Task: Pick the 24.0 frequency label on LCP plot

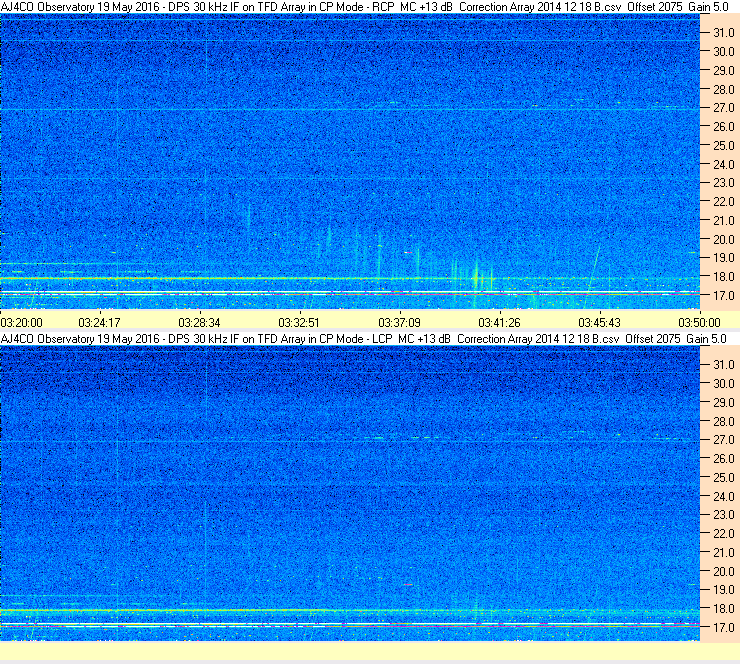Action: 723,496
